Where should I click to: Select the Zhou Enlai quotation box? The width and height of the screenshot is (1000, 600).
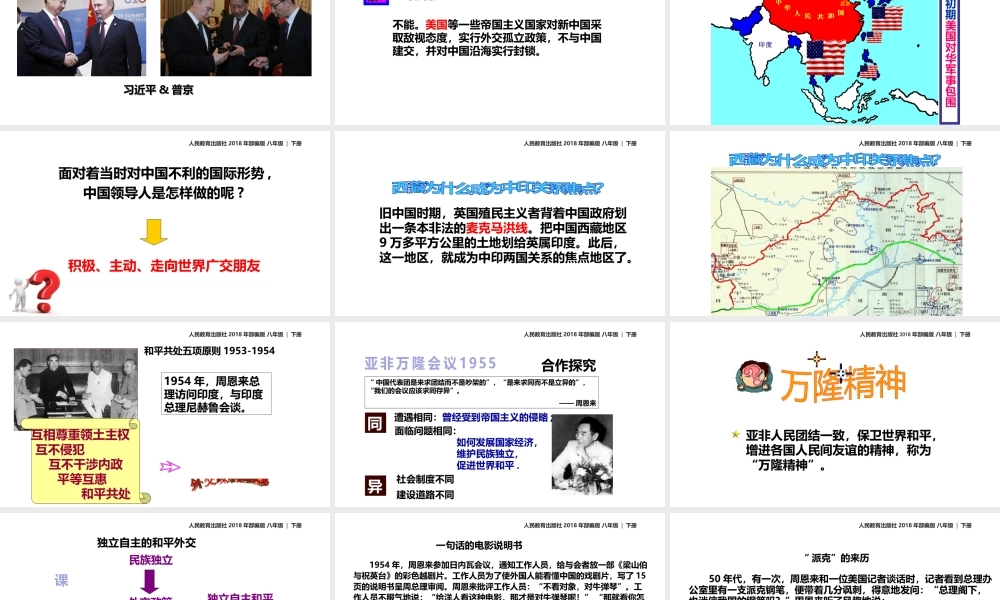[x=482, y=392]
